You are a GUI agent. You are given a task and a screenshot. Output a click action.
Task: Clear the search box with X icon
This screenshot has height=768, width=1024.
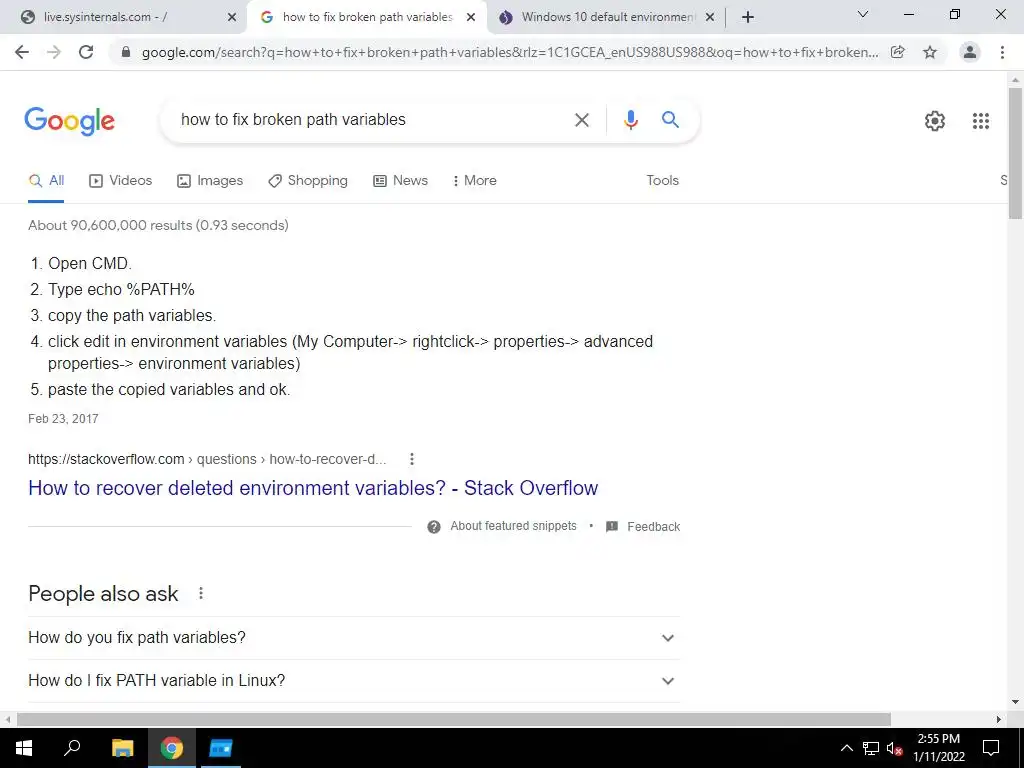tap(581, 120)
